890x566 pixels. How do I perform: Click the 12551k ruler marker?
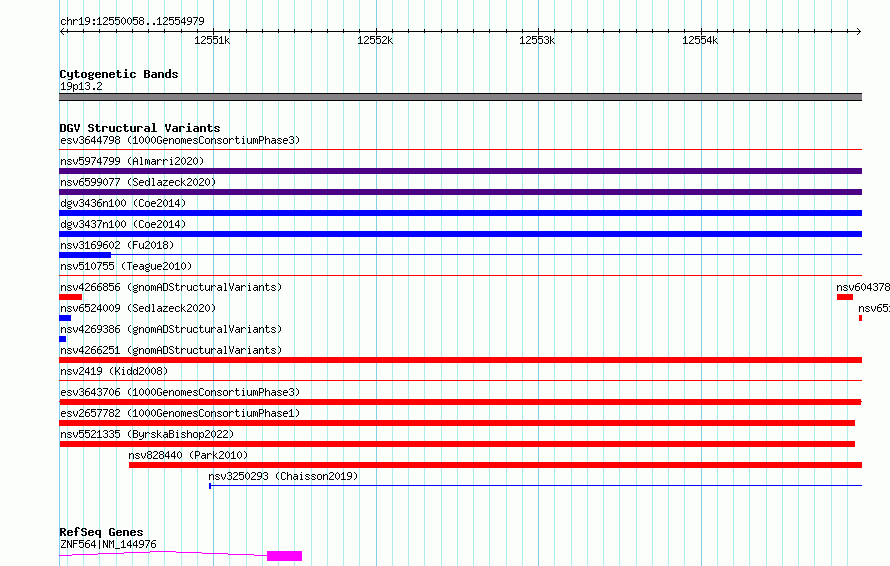(212, 40)
